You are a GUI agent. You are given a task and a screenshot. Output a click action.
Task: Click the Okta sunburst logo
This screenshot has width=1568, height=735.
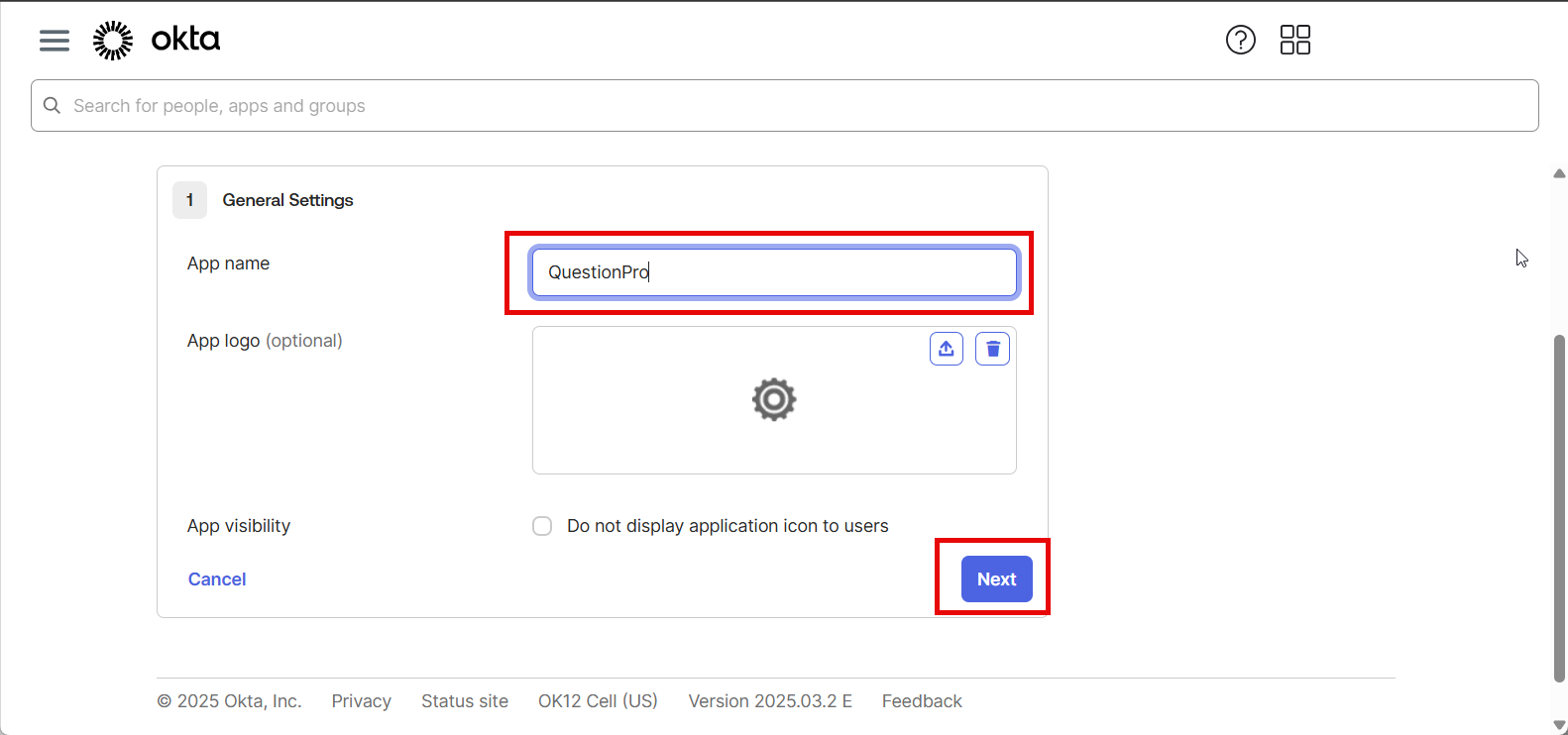(x=113, y=41)
